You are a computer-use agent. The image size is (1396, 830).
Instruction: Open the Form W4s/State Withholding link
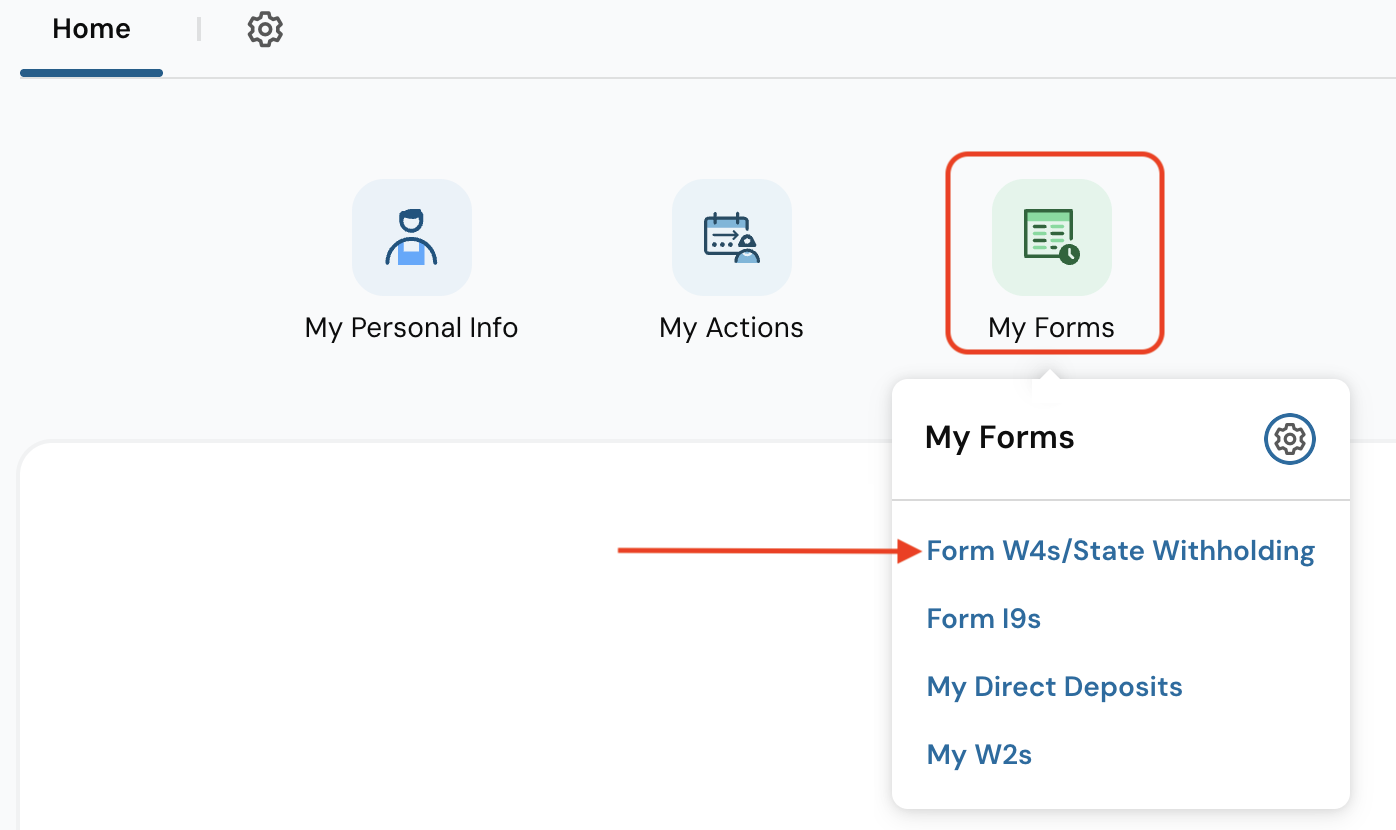(1120, 551)
